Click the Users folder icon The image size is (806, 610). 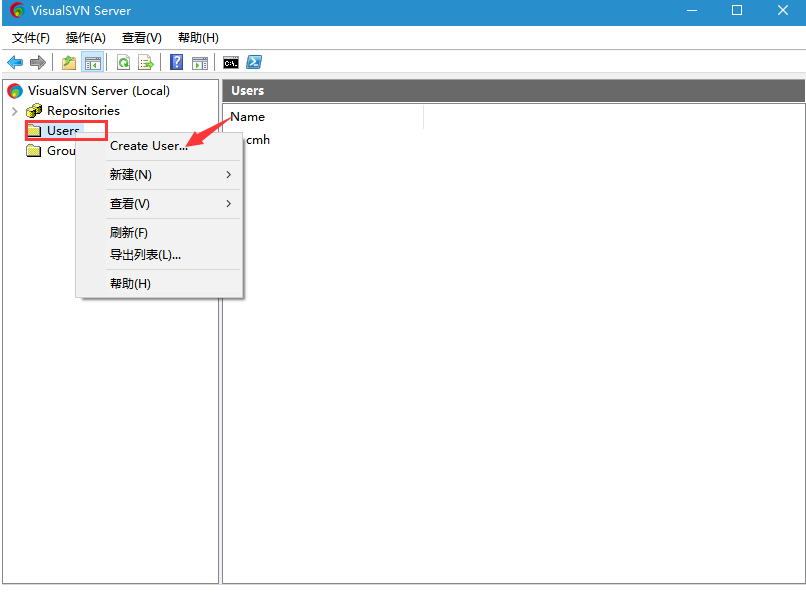(x=34, y=131)
